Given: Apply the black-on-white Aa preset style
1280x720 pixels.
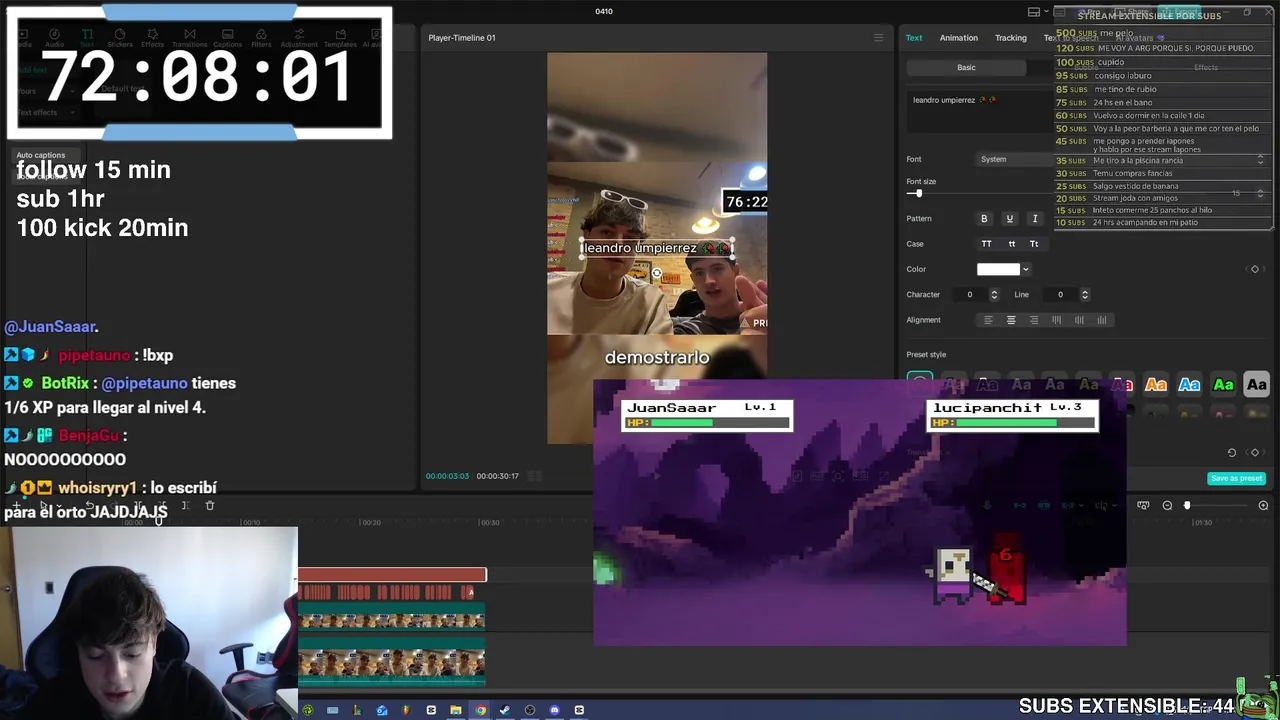Looking at the screenshot, I should tap(1257, 385).
